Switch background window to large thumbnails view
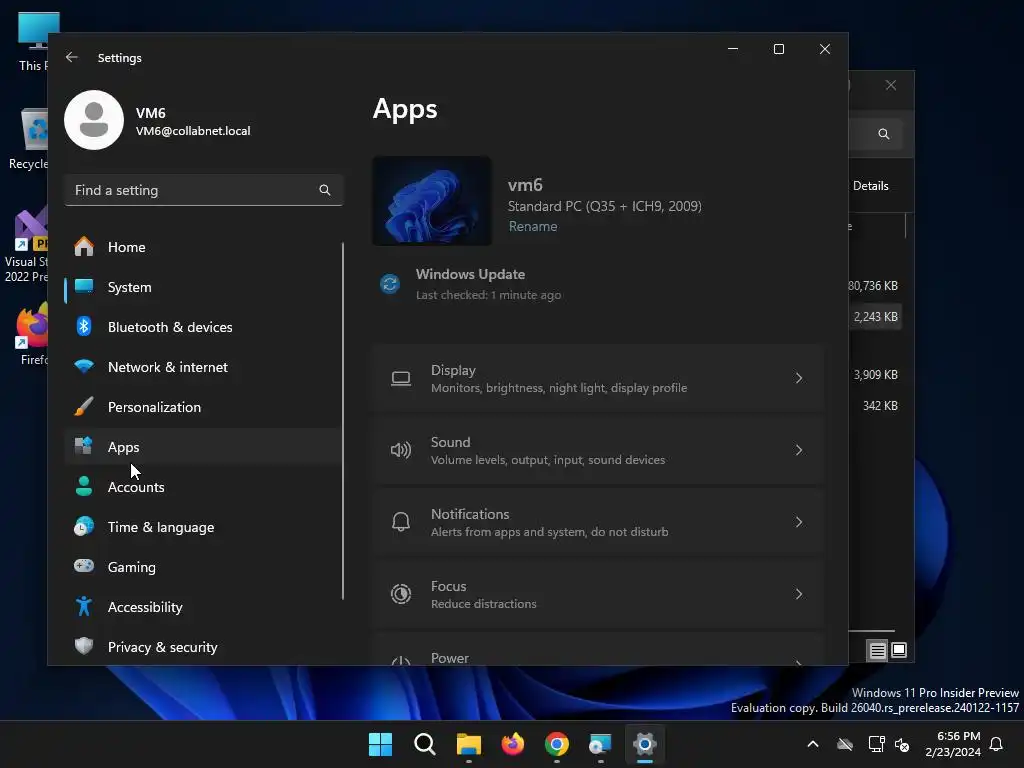Screen dimensions: 1024x768 (x=899, y=650)
